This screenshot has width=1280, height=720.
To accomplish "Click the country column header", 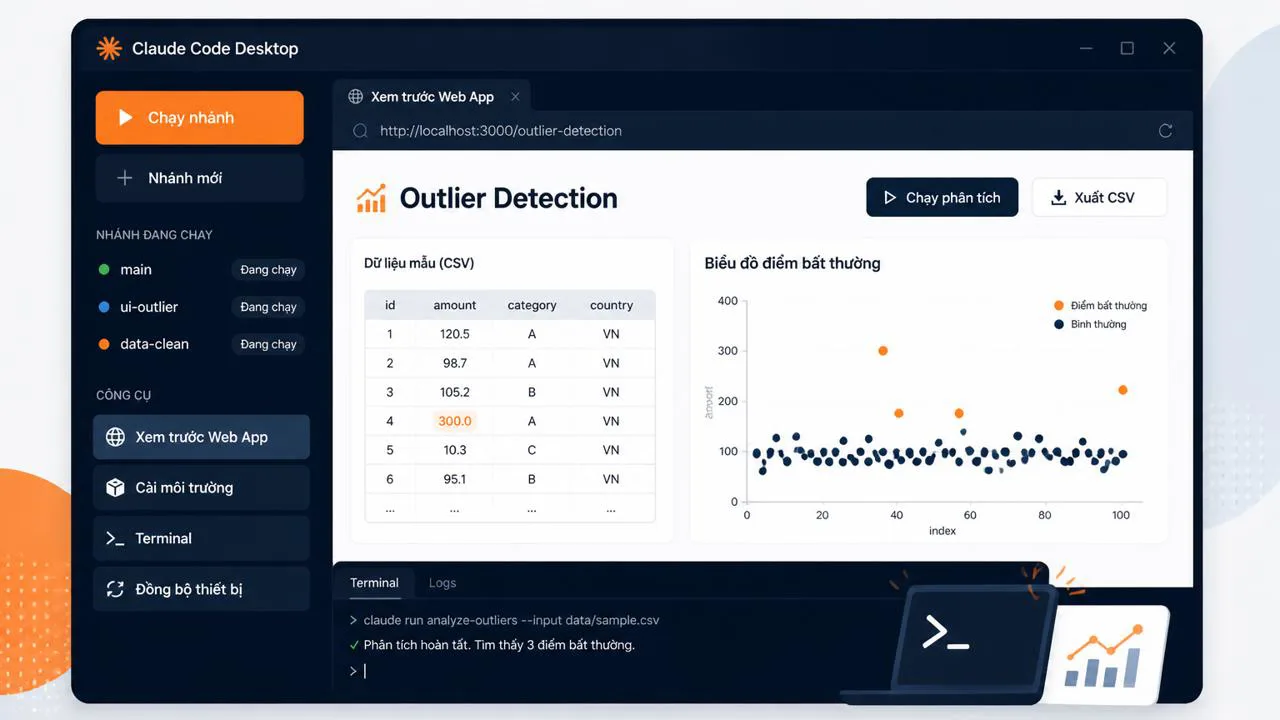I will pos(612,305).
